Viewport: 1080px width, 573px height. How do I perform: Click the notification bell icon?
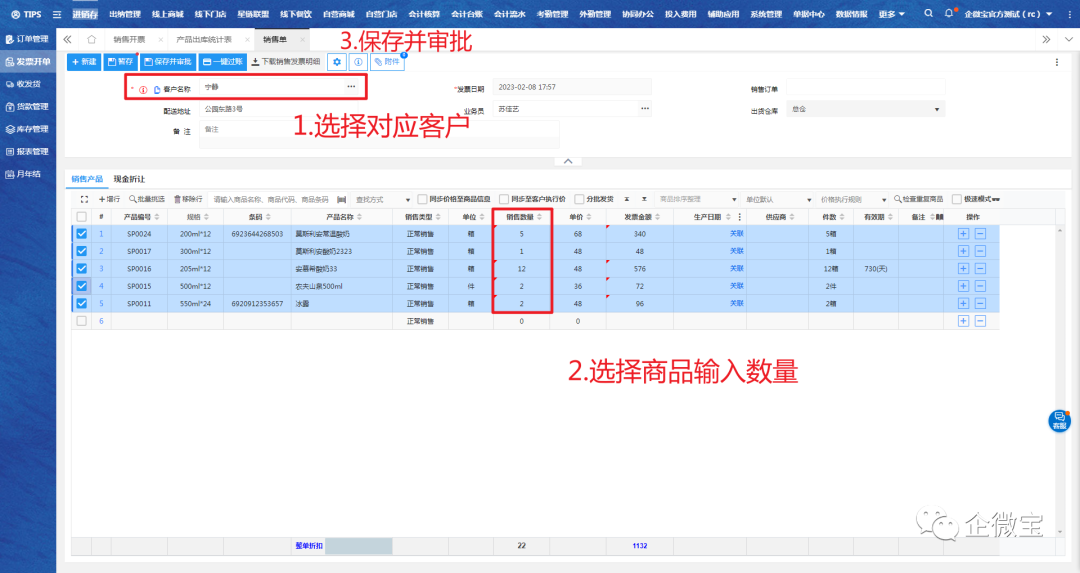point(948,14)
